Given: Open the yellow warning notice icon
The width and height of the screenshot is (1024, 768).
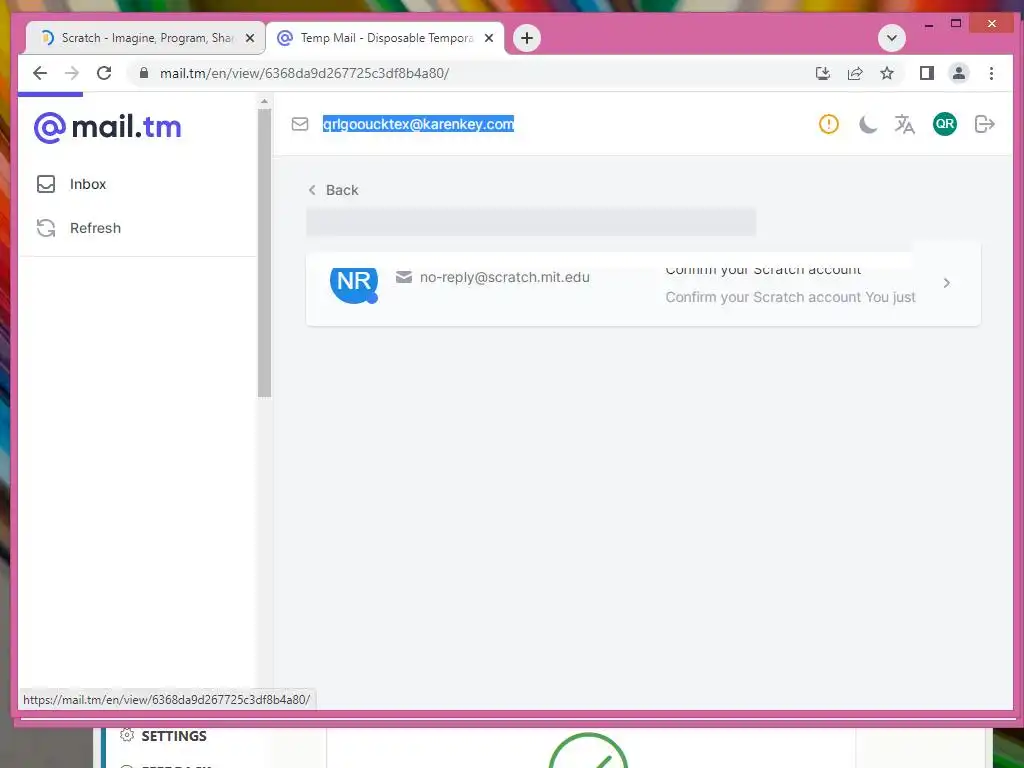Looking at the screenshot, I should [829, 124].
